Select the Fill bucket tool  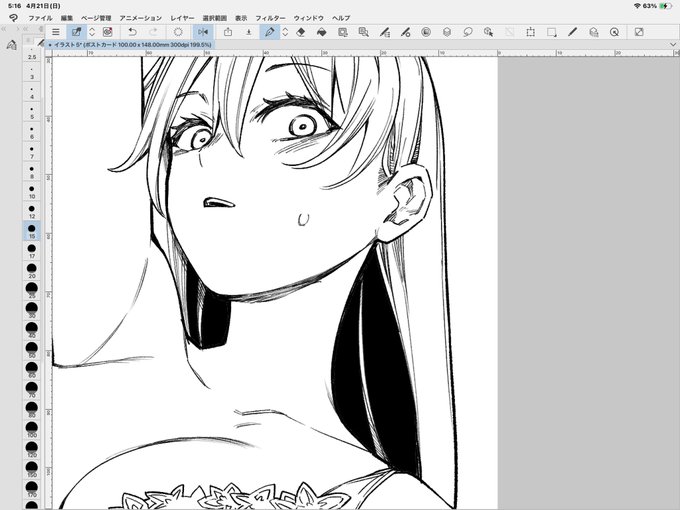click(321, 32)
